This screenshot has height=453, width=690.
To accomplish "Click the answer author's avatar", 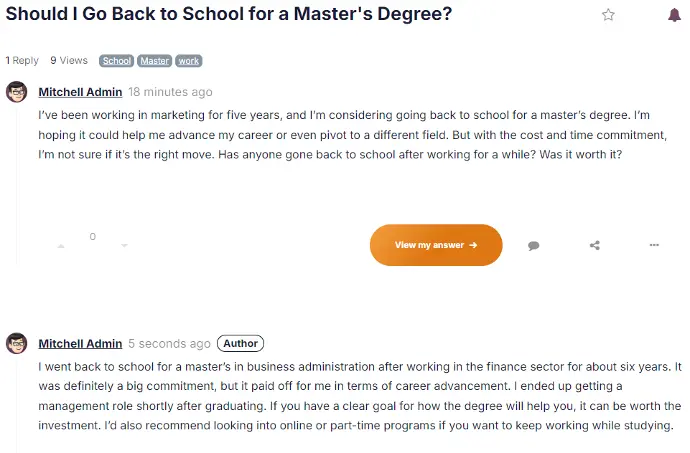I will [x=17, y=343].
